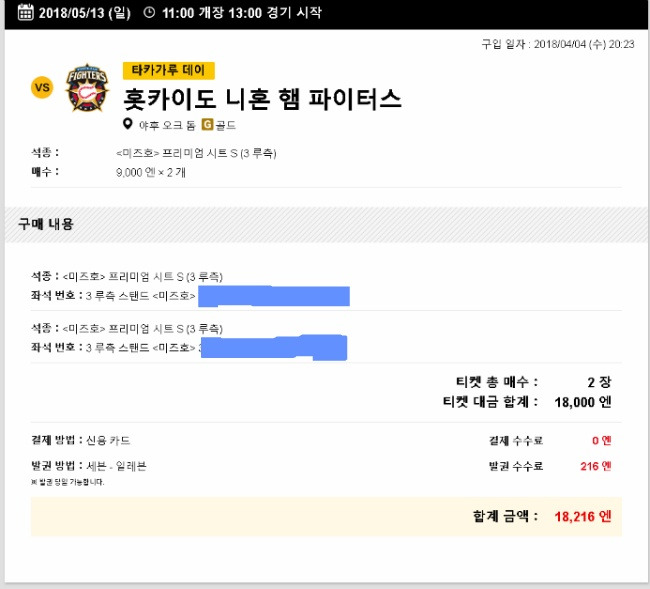
Task: Click the 발권 방법 : 세븐 - 일레븐 text
Action: 89,466
